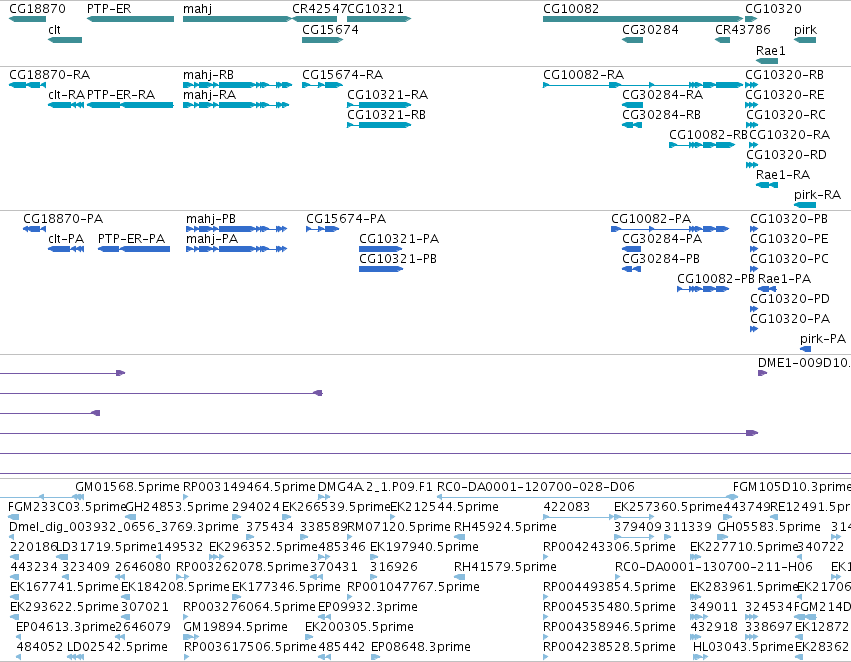The image size is (851, 662).
Task: Select protein mahj-PB
Action: 211,219
